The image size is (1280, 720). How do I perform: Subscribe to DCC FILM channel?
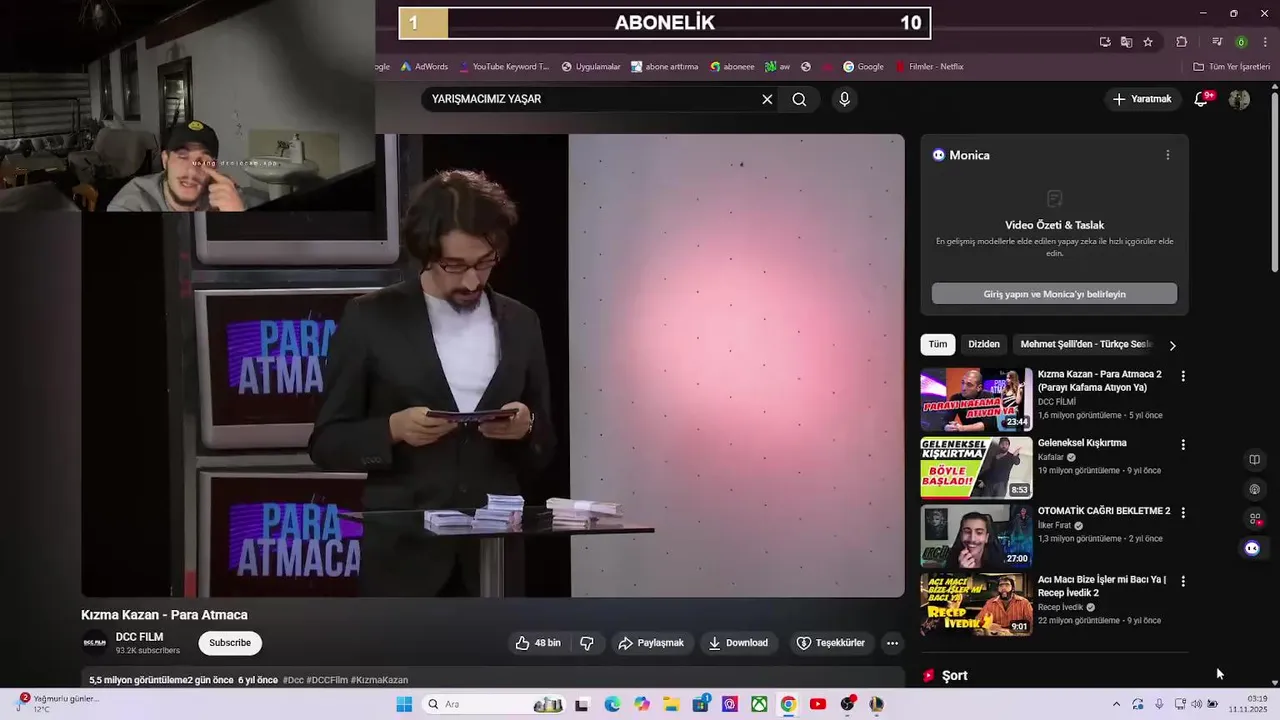click(x=230, y=643)
